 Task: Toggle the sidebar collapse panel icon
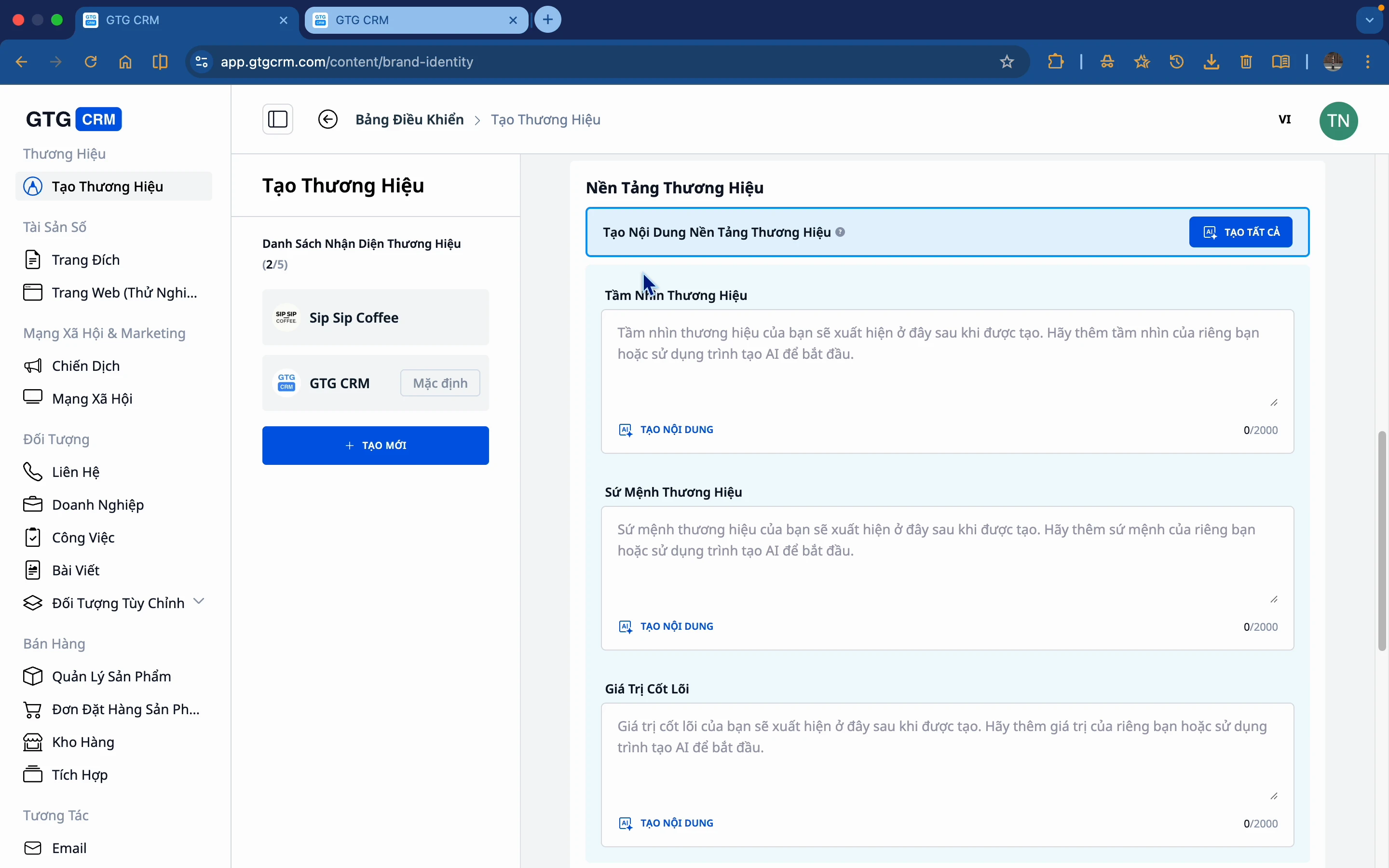(278, 120)
